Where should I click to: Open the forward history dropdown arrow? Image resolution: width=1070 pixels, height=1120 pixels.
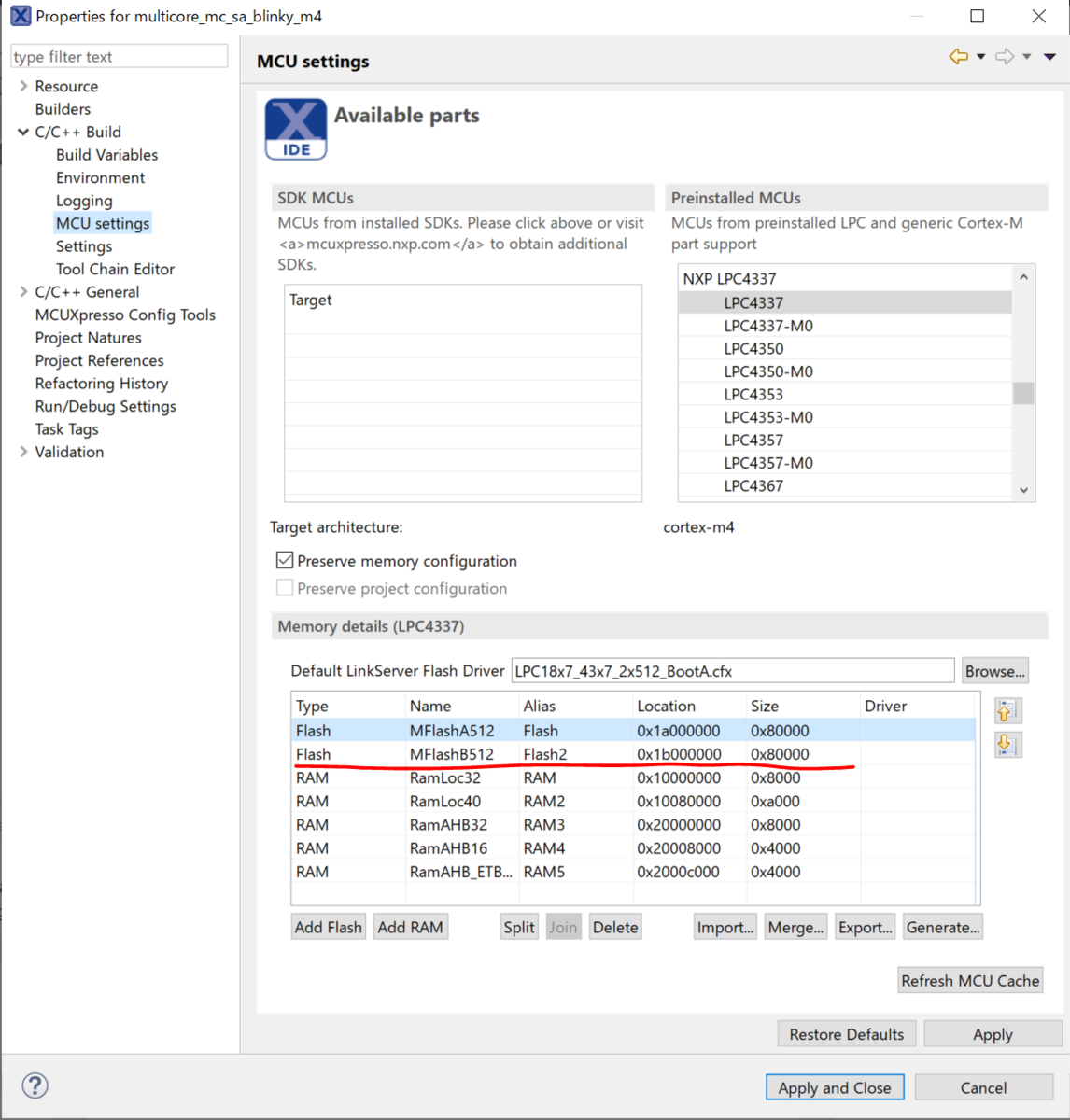[1026, 57]
